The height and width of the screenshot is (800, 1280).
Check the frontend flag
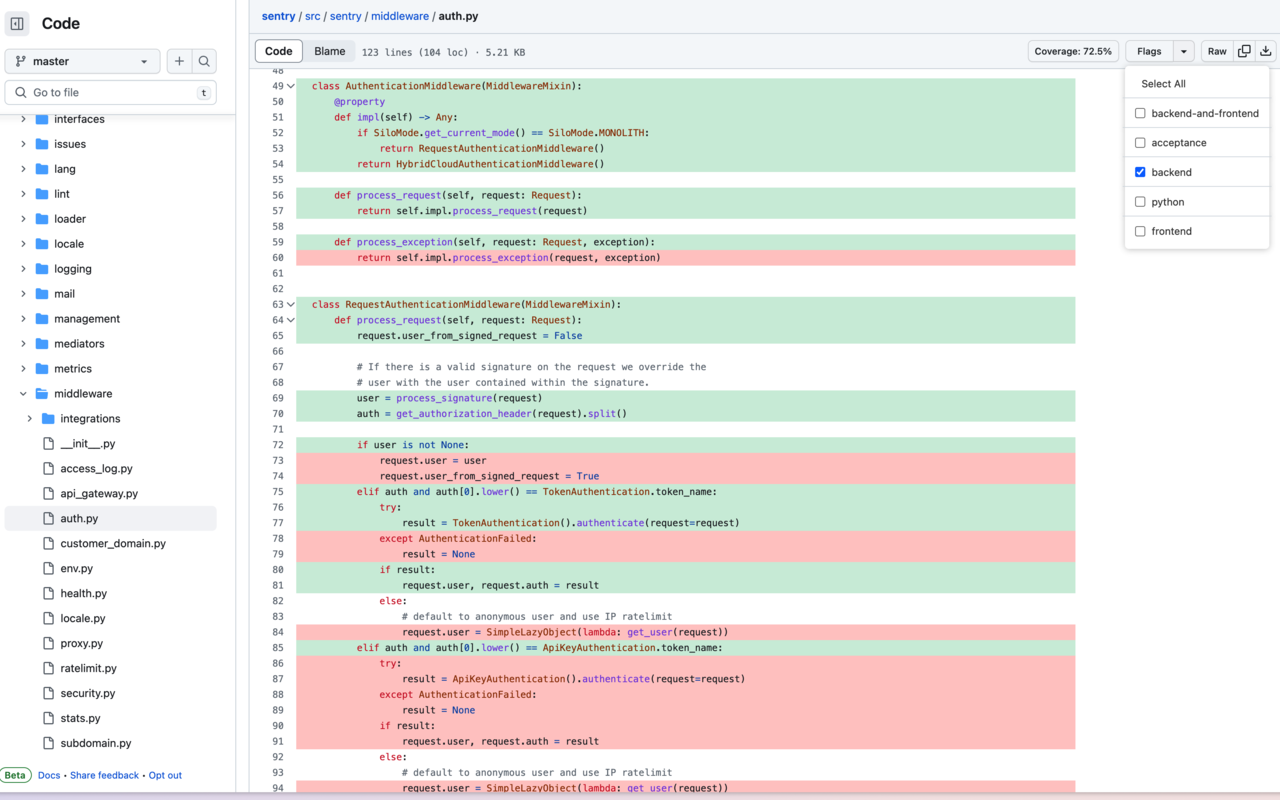[1139, 231]
